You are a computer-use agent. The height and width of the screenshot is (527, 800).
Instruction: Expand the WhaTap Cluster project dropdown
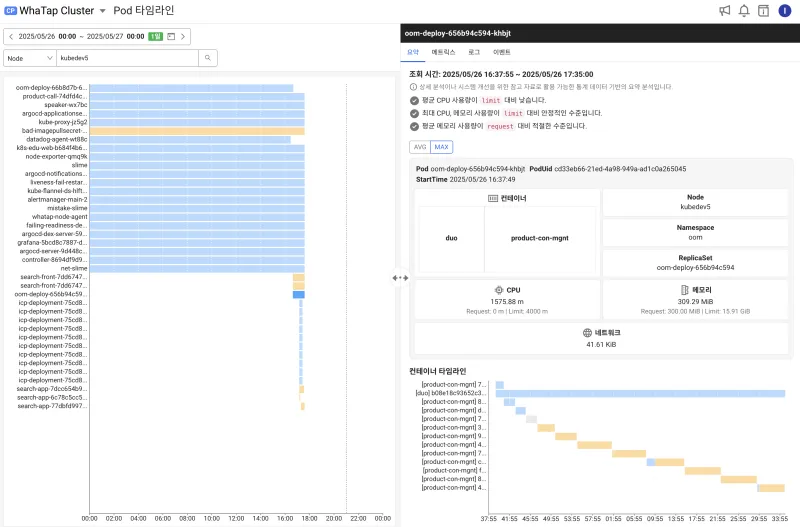103,11
